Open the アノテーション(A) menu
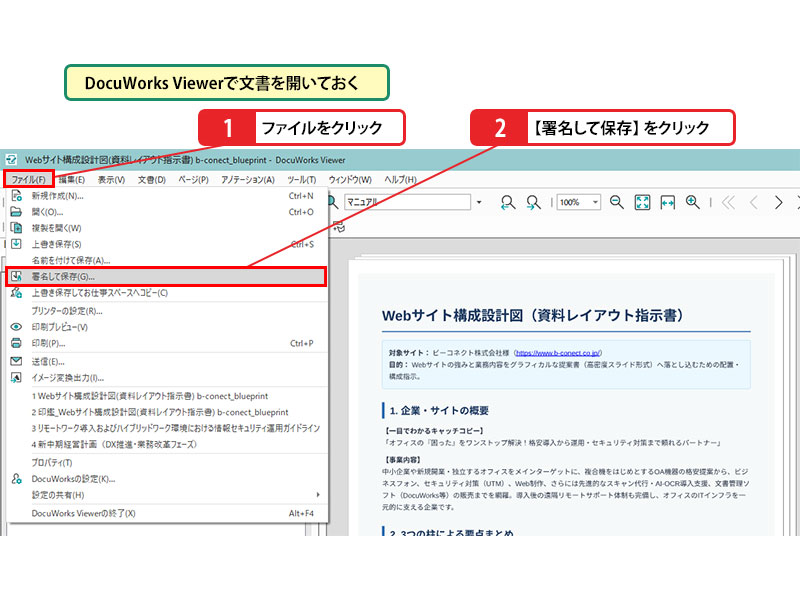This screenshot has height=600, width=800. [247, 180]
